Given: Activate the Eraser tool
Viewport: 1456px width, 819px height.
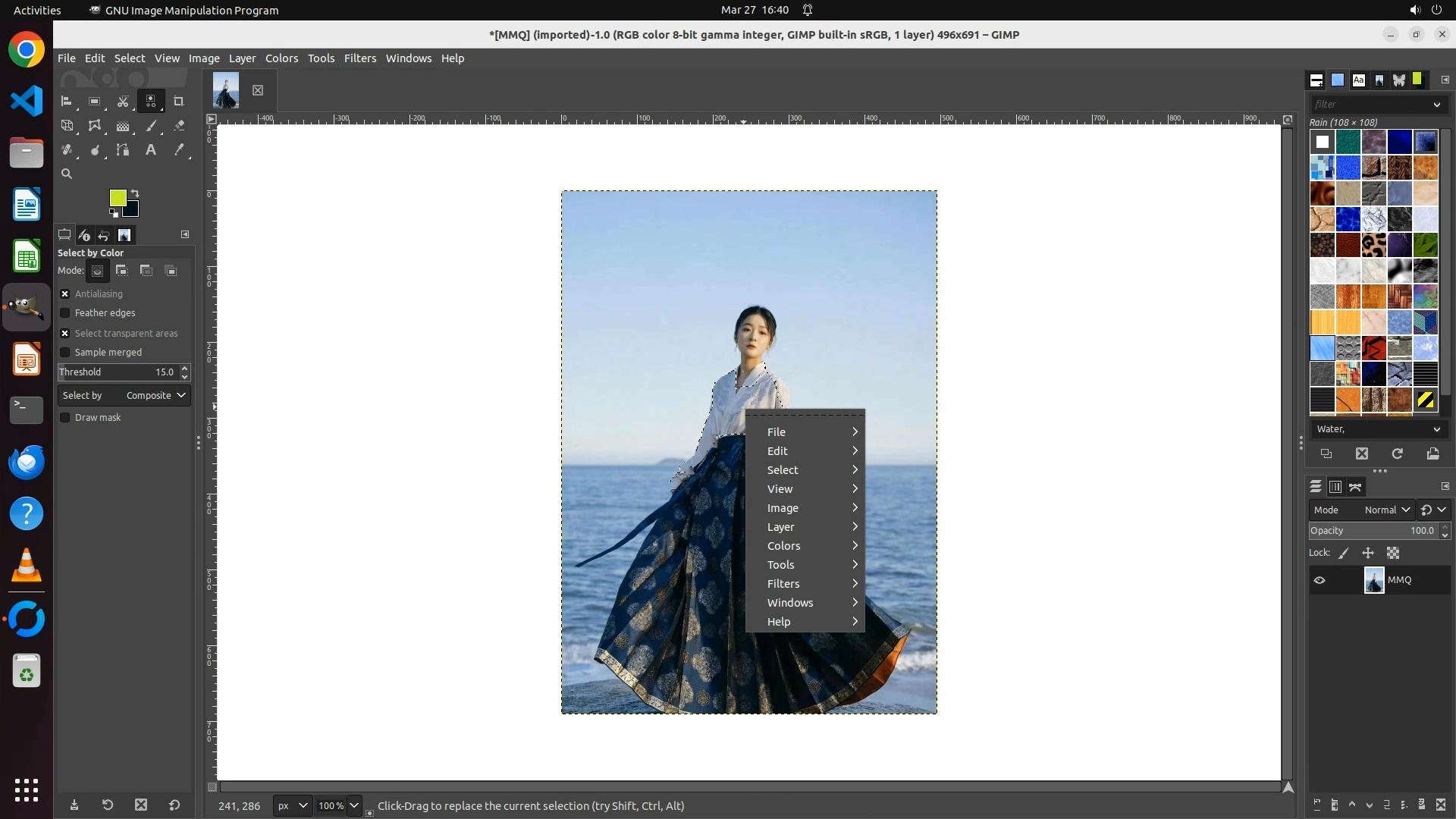Looking at the screenshot, I should [179, 126].
